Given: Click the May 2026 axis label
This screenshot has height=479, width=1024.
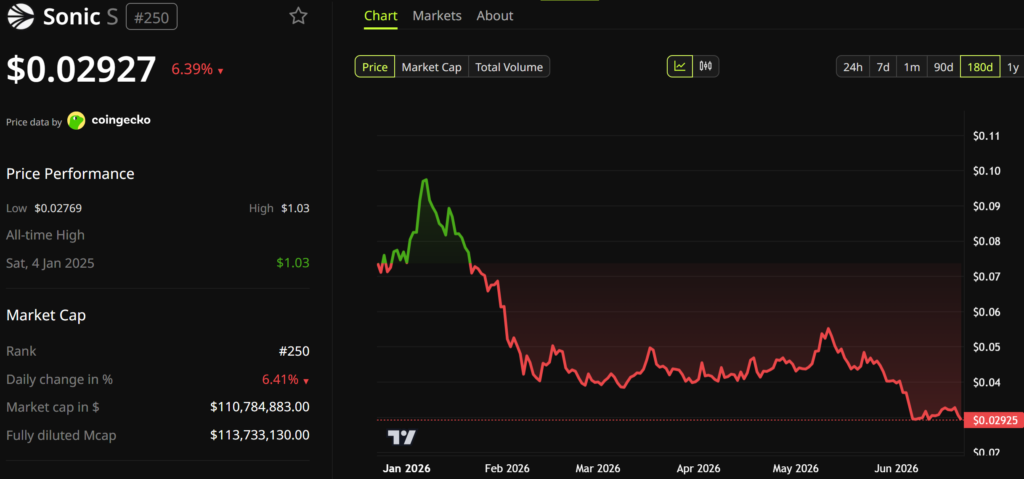Looking at the screenshot, I should [x=795, y=469].
